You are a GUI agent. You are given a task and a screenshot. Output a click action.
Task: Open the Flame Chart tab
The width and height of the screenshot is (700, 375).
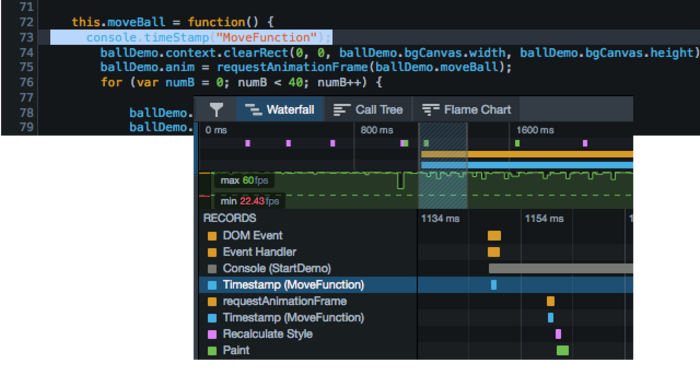pyautogui.click(x=466, y=110)
